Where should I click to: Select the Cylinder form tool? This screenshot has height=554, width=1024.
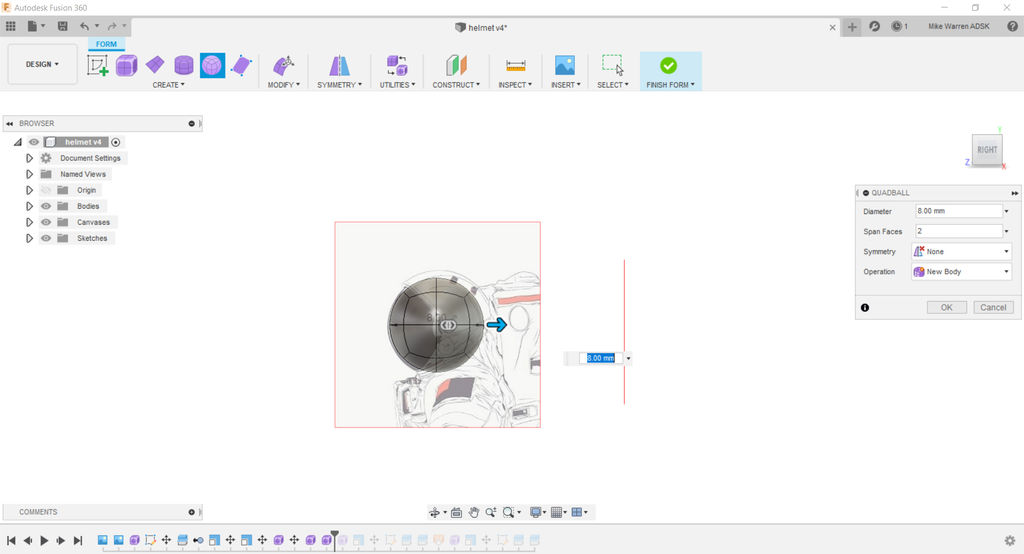184,65
